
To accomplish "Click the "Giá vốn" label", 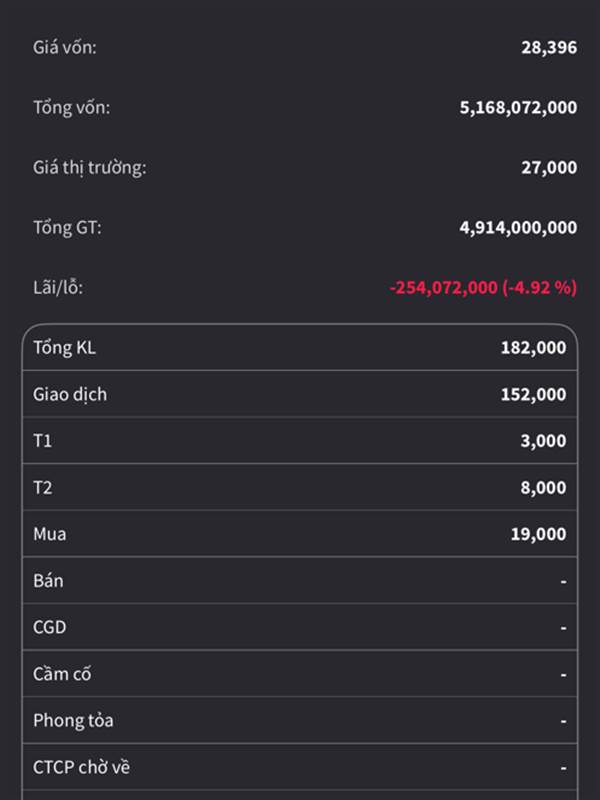I will click(x=65, y=47).
